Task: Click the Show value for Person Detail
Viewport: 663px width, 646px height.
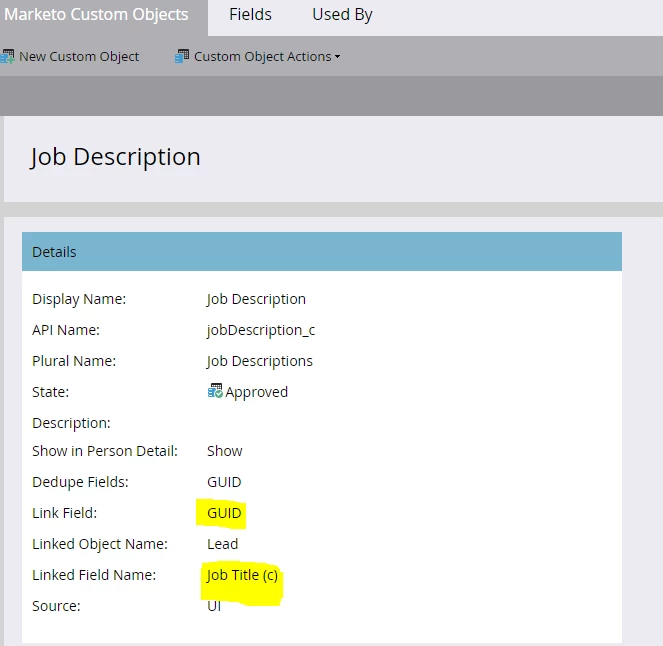Action: pyautogui.click(x=225, y=451)
